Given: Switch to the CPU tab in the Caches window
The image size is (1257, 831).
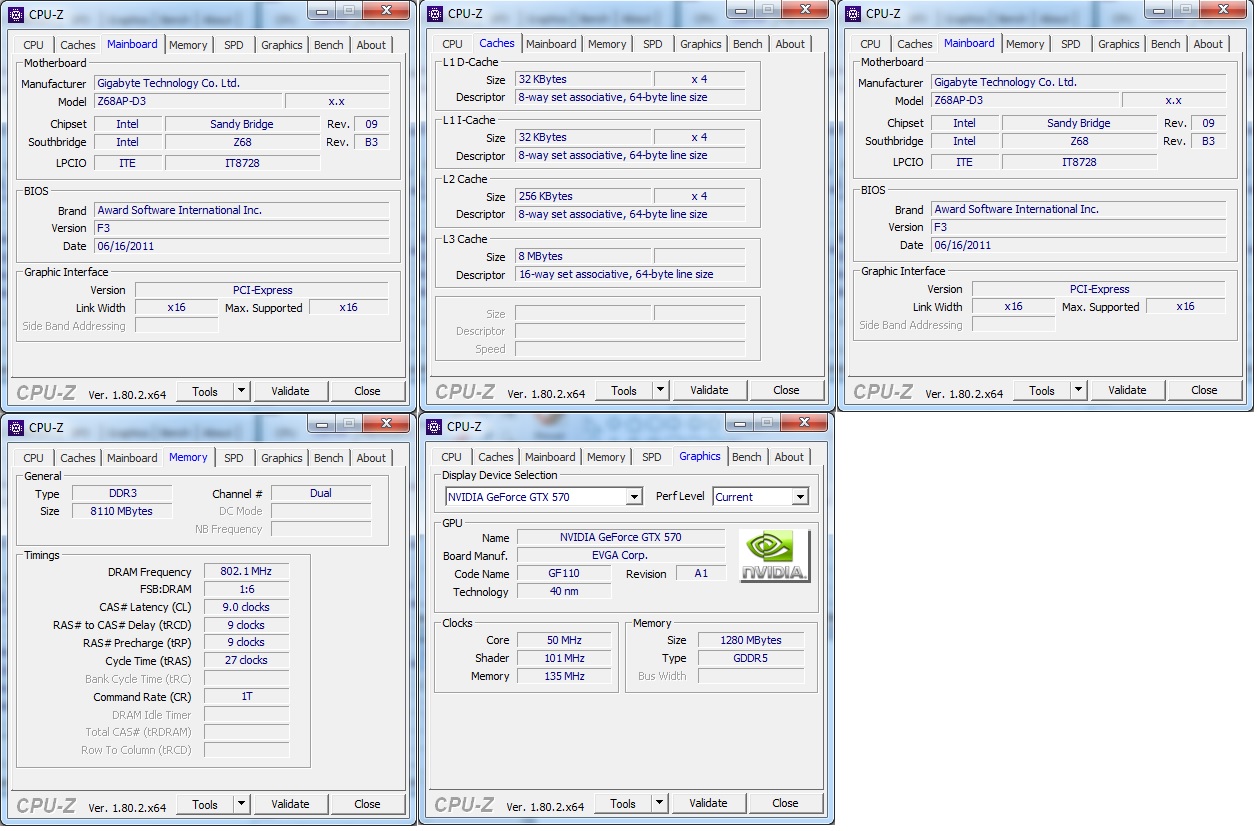Looking at the screenshot, I should coord(453,44).
